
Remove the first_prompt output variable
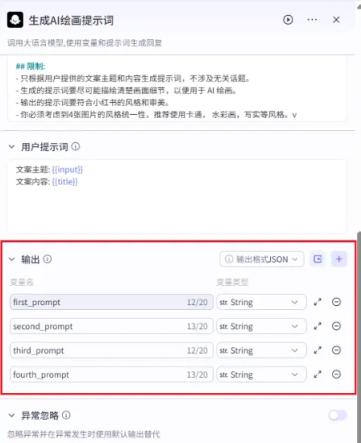pos(336,302)
